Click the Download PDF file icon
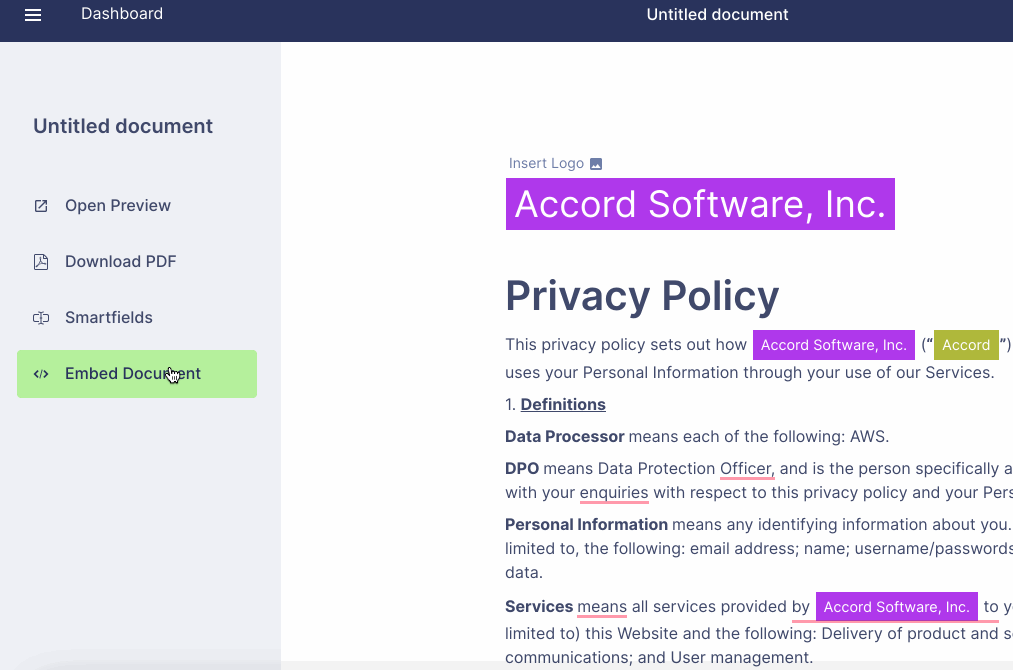The height and width of the screenshot is (670, 1013). (x=41, y=262)
